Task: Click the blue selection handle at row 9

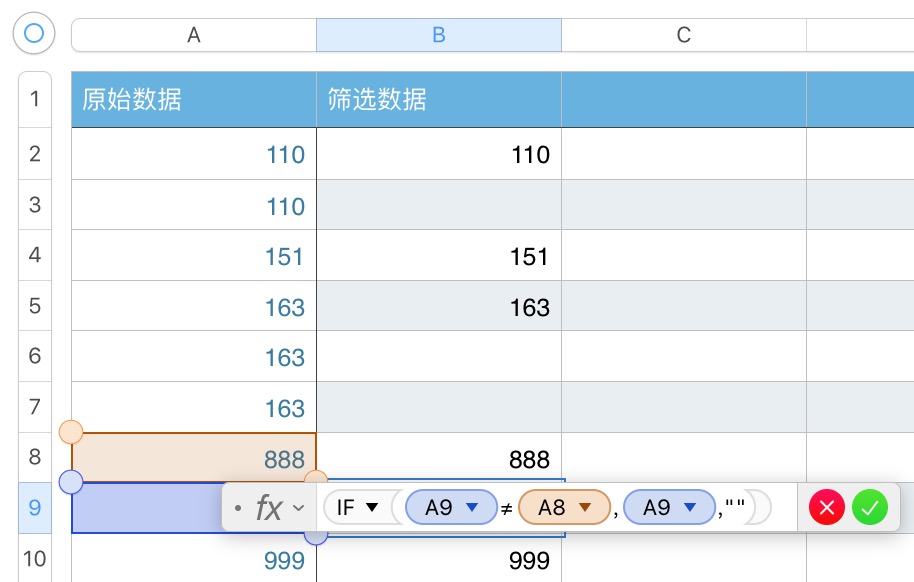Action: coord(71,482)
